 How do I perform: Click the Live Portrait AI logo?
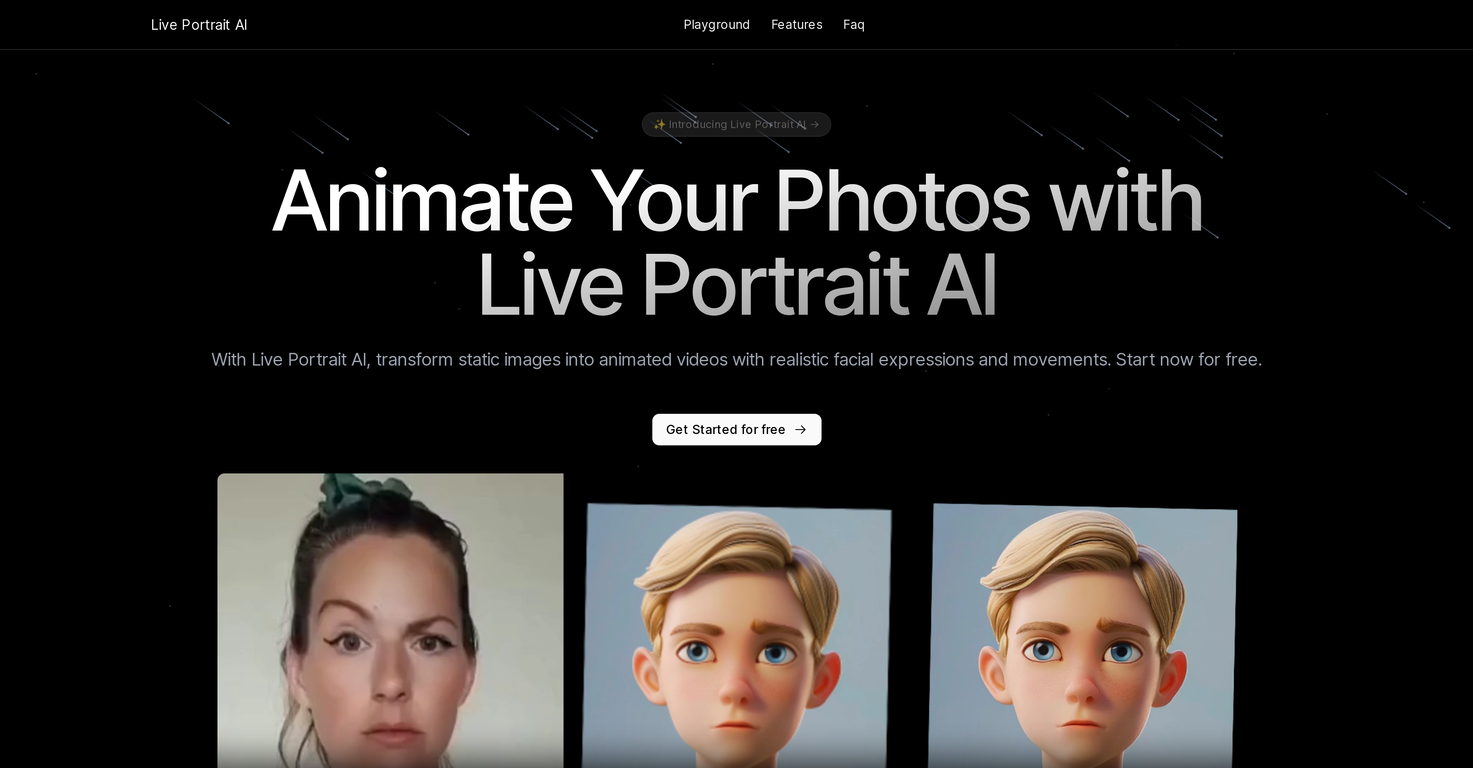198,24
